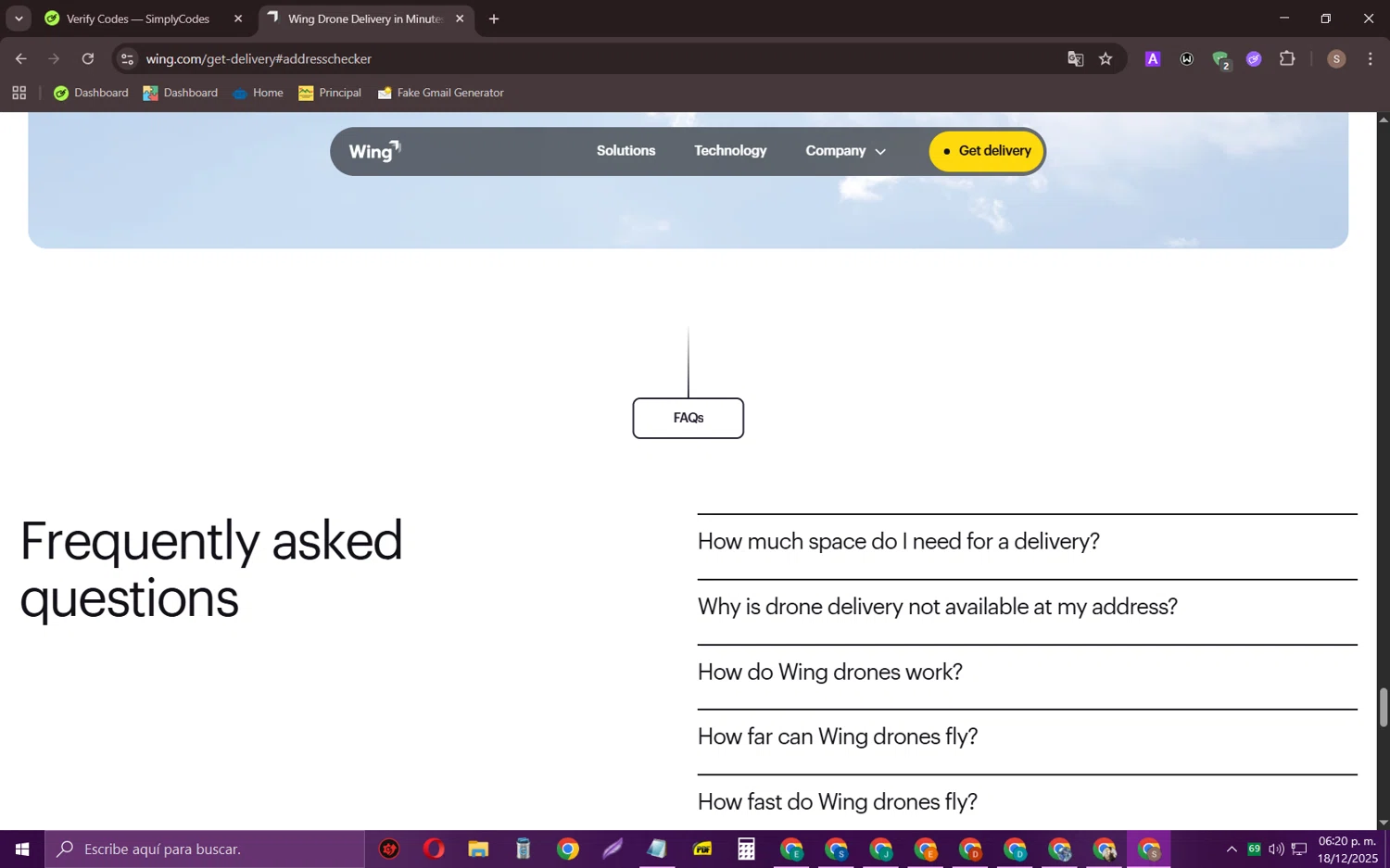Bookmark this page with the star icon
Viewport: 1390px width, 868px height.
(1106, 59)
